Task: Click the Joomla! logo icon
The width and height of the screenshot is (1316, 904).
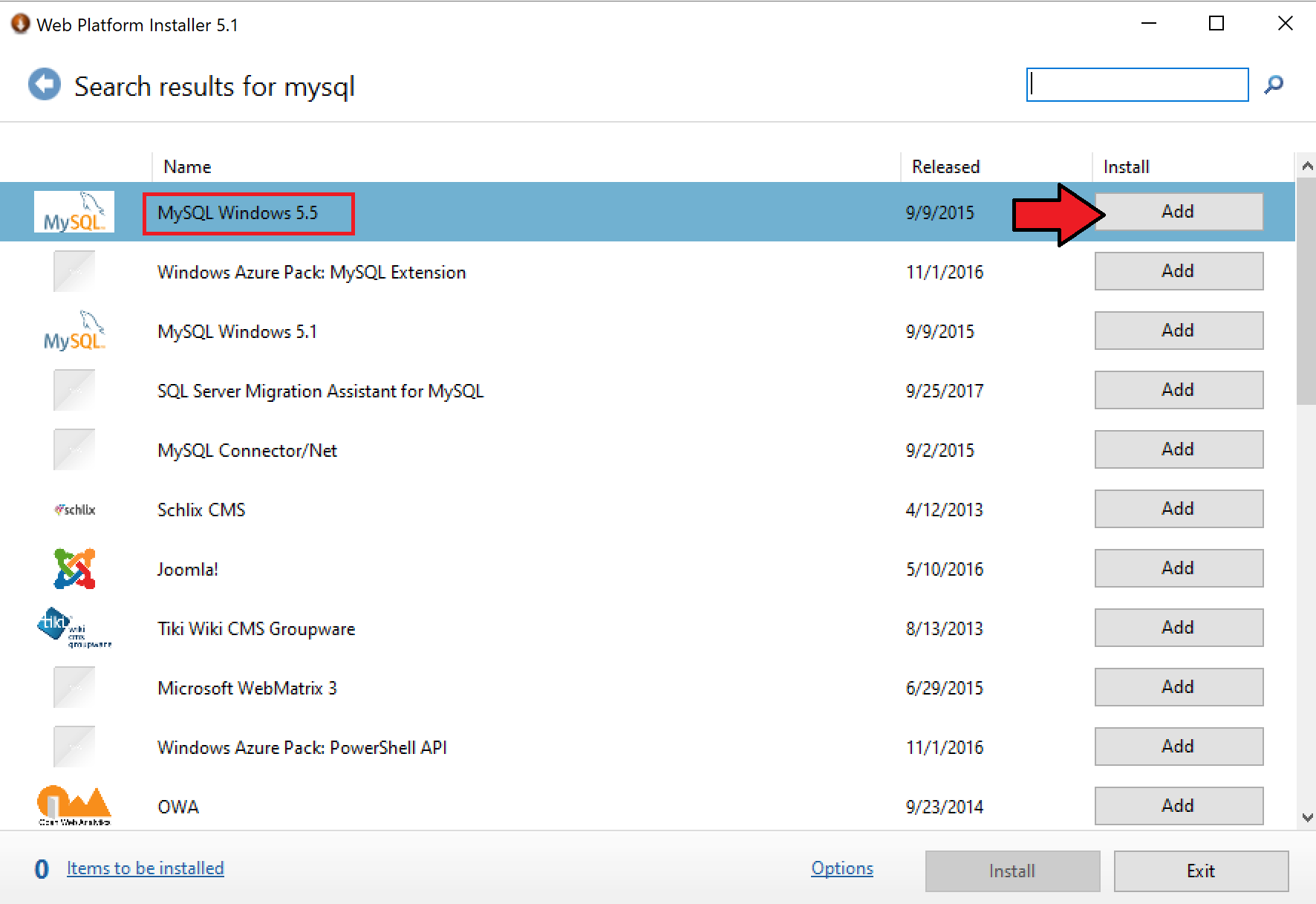Action: (x=74, y=568)
